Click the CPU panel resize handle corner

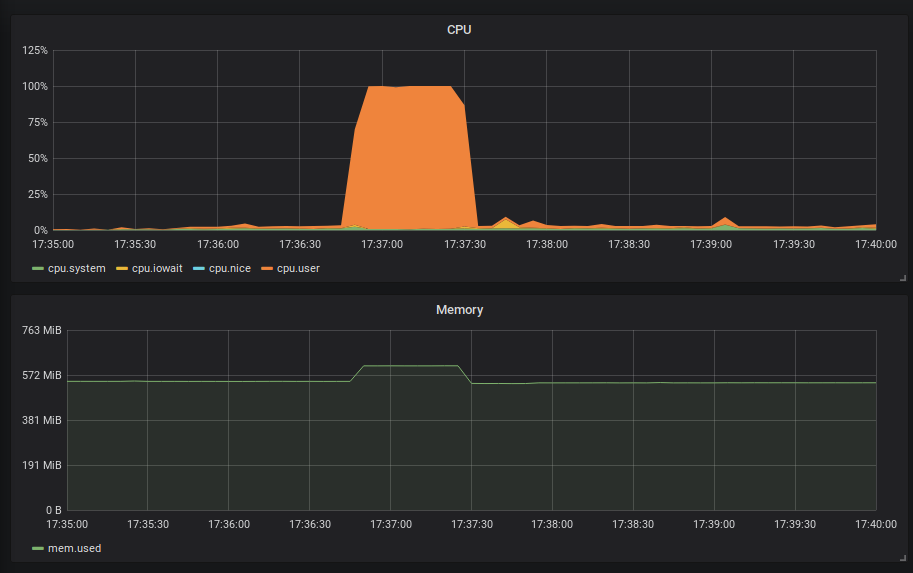click(903, 278)
